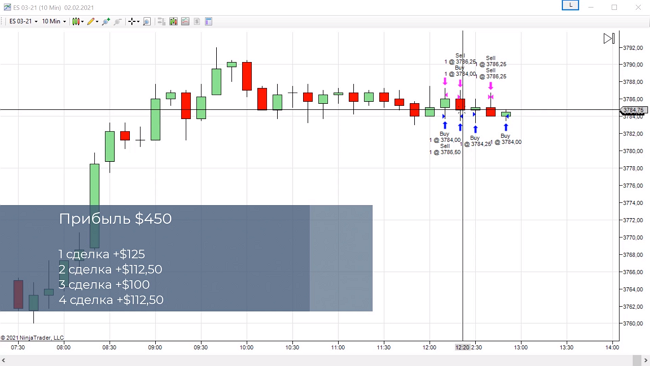Click the 10:00 time axis label

(x=247, y=347)
